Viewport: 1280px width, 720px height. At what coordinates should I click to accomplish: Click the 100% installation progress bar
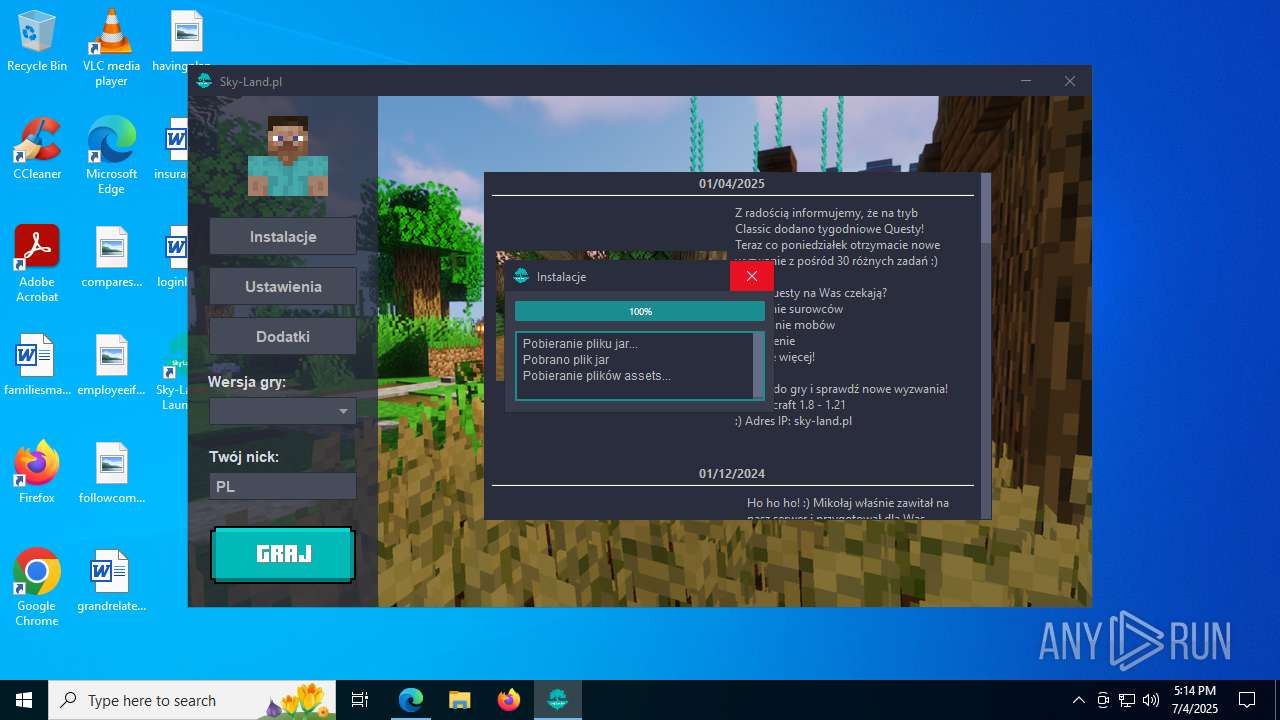point(640,311)
